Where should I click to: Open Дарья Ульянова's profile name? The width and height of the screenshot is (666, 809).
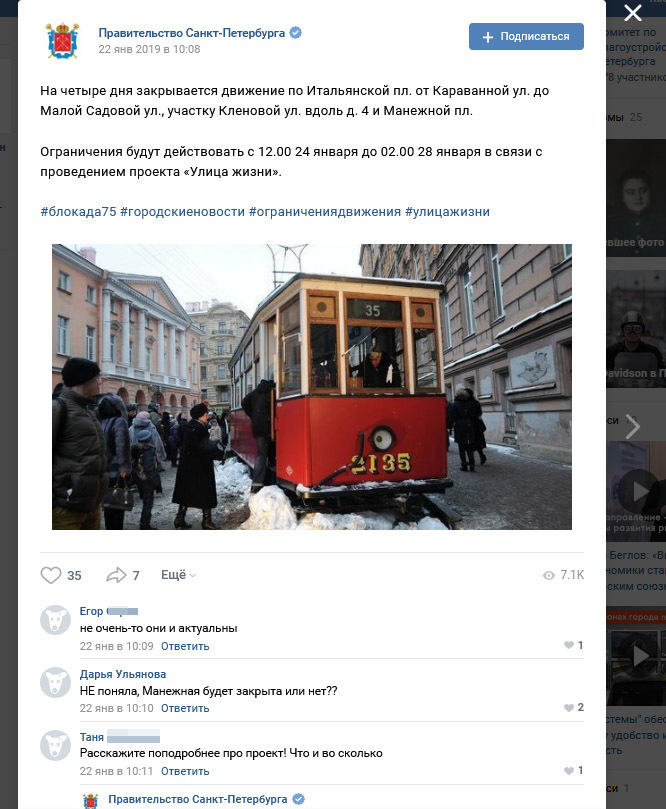point(123,674)
